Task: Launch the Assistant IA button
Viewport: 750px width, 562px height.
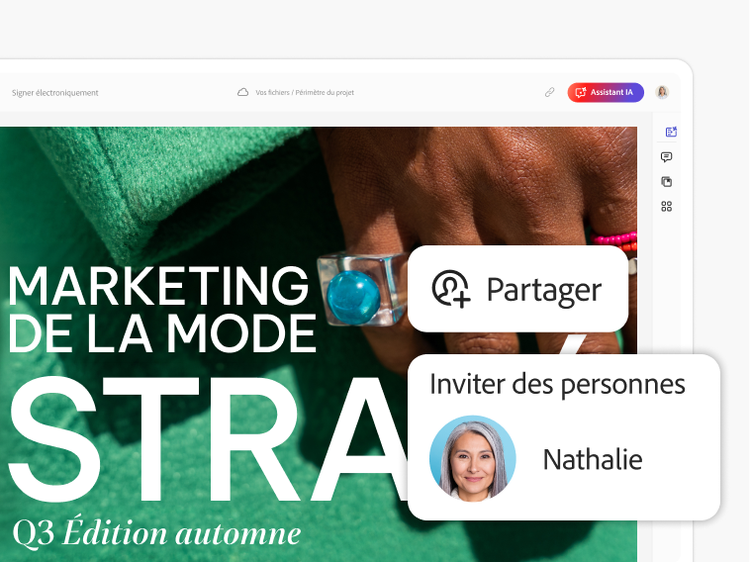Action: pos(606,92)
